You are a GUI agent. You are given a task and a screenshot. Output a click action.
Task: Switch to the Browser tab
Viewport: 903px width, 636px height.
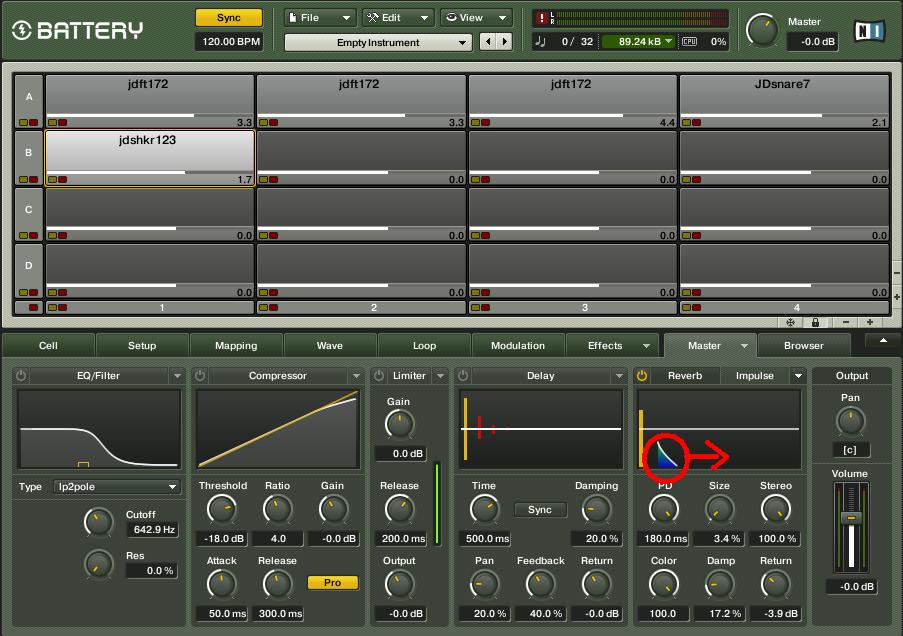tap(804, 346)
